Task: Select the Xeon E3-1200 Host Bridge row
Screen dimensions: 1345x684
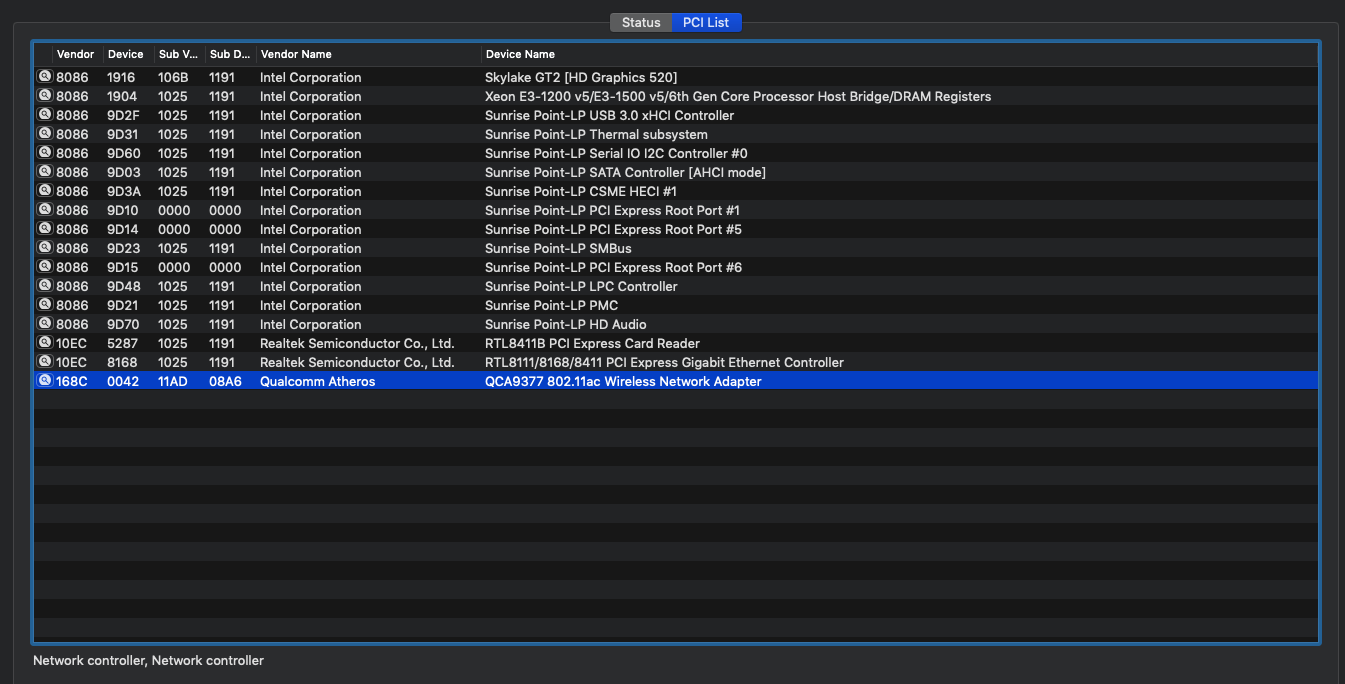Action: tap(738, 96)
